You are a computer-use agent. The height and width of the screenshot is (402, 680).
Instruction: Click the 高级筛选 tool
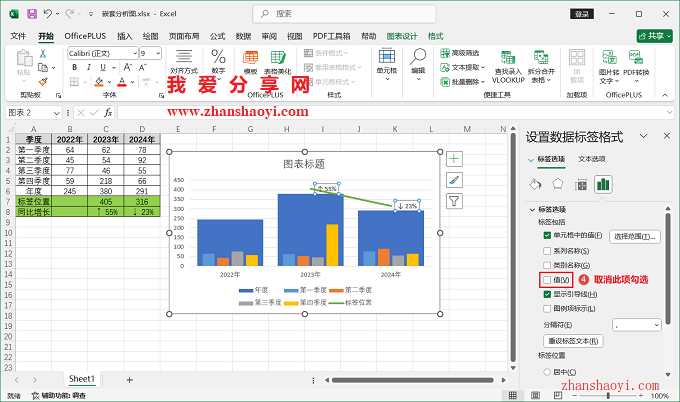(460, 53)
